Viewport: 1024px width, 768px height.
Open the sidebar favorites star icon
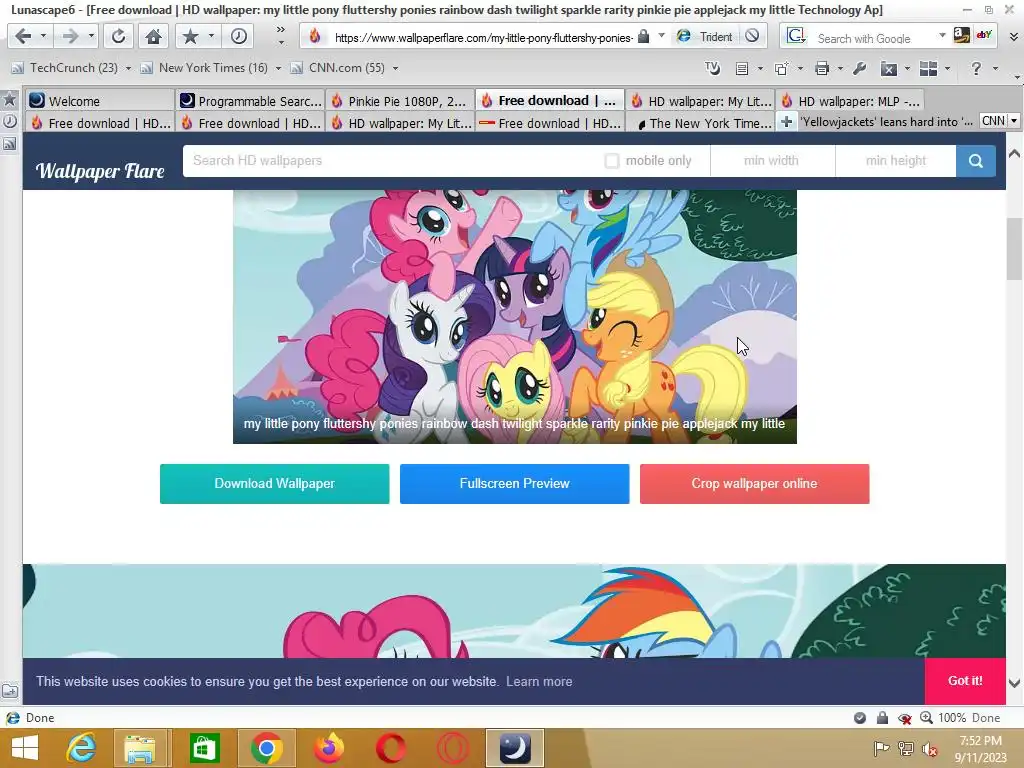pos(10,99)
